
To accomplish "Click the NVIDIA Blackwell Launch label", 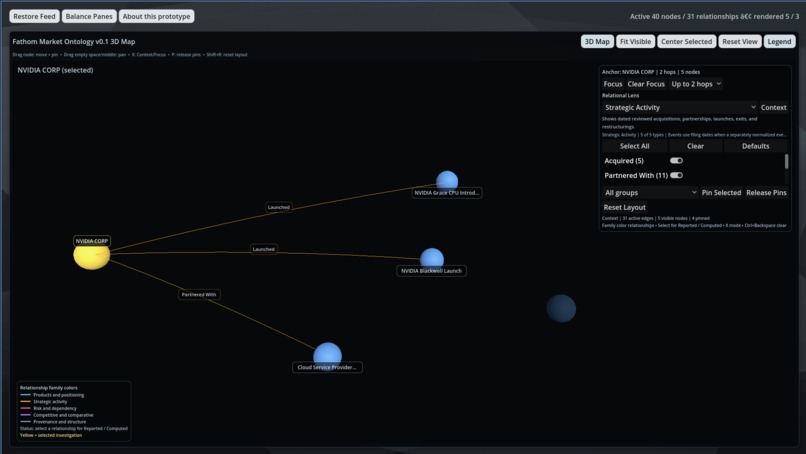I will (x=431, y=271).
